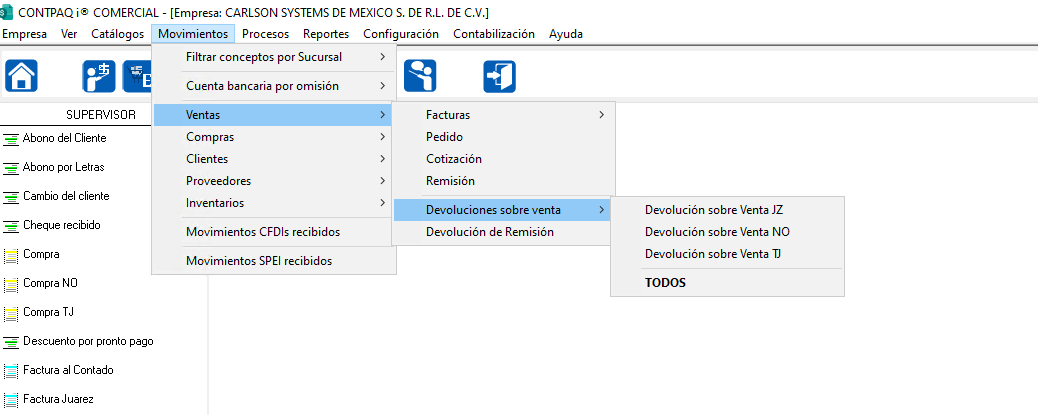Choose Movimientos SPEI recibidos
1038x415 pixels.
274,261
